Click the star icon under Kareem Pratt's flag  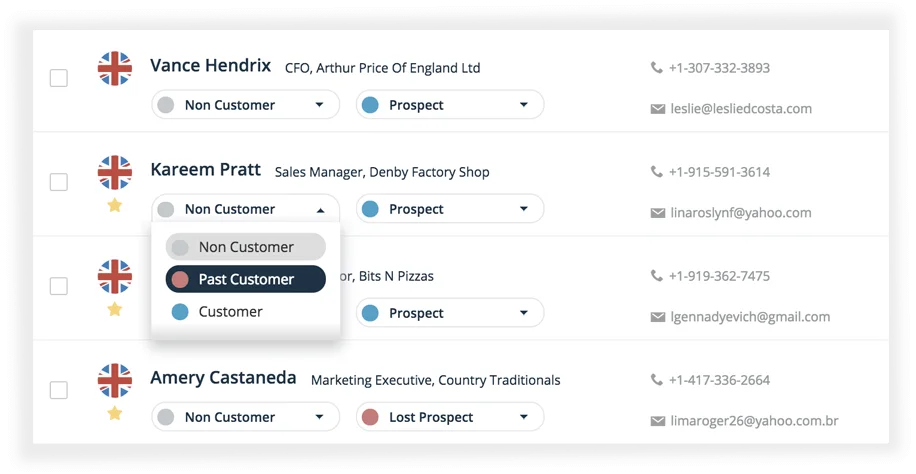pos(114,205)
